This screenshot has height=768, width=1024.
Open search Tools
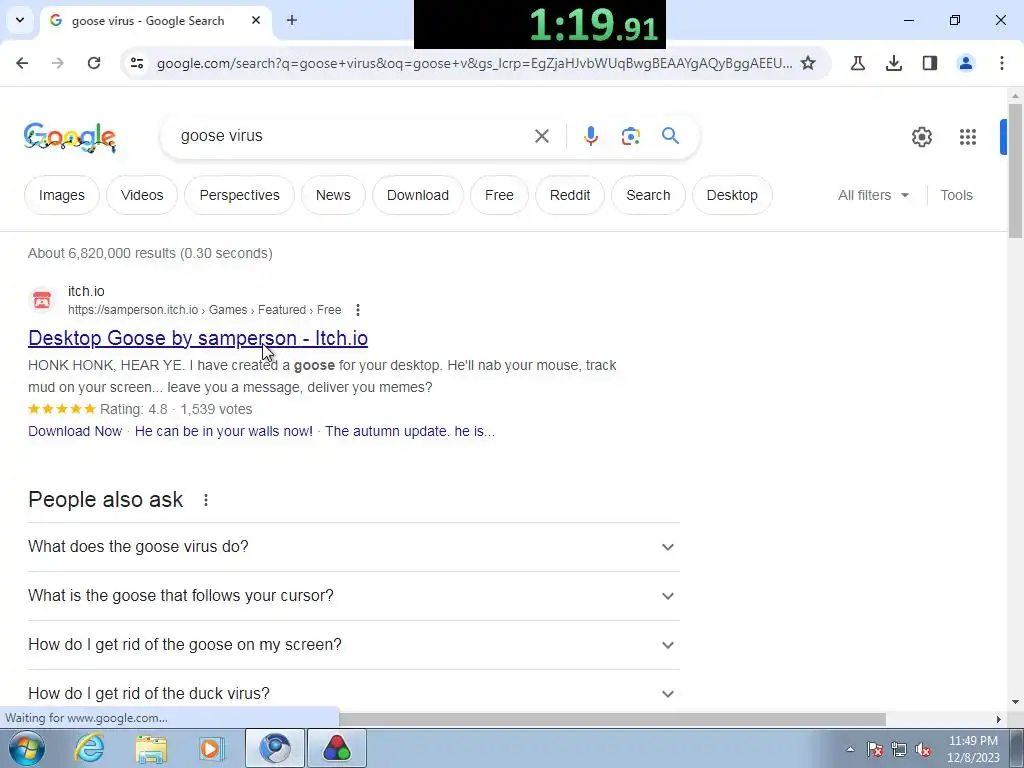956,195
